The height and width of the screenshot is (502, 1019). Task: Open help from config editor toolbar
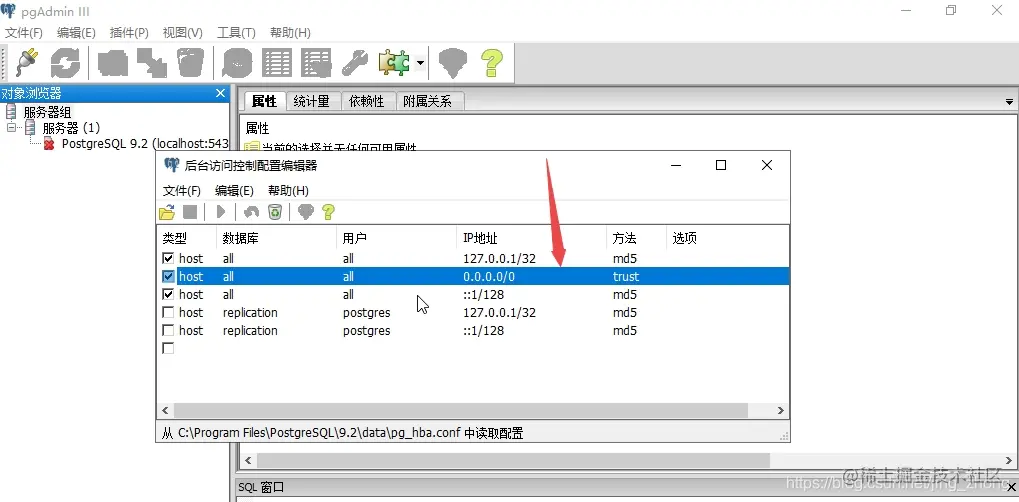click(328, 211)
